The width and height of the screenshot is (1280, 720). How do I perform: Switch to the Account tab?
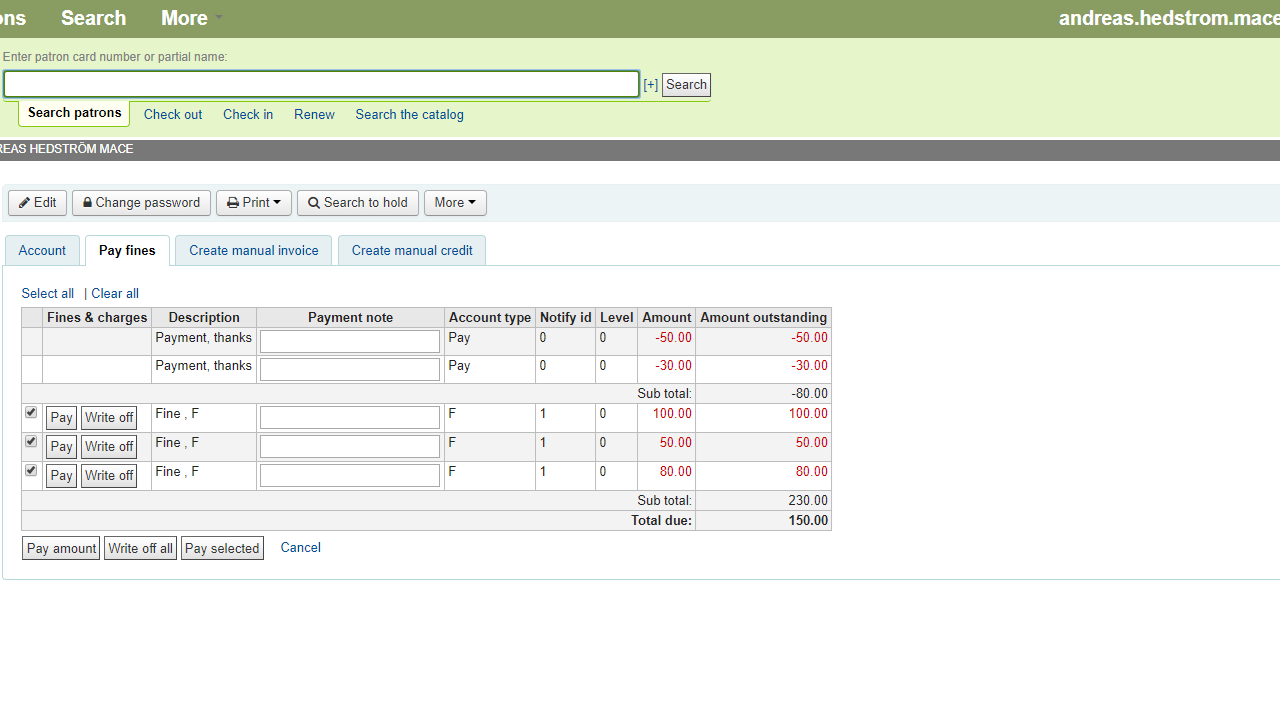point(42,251)
